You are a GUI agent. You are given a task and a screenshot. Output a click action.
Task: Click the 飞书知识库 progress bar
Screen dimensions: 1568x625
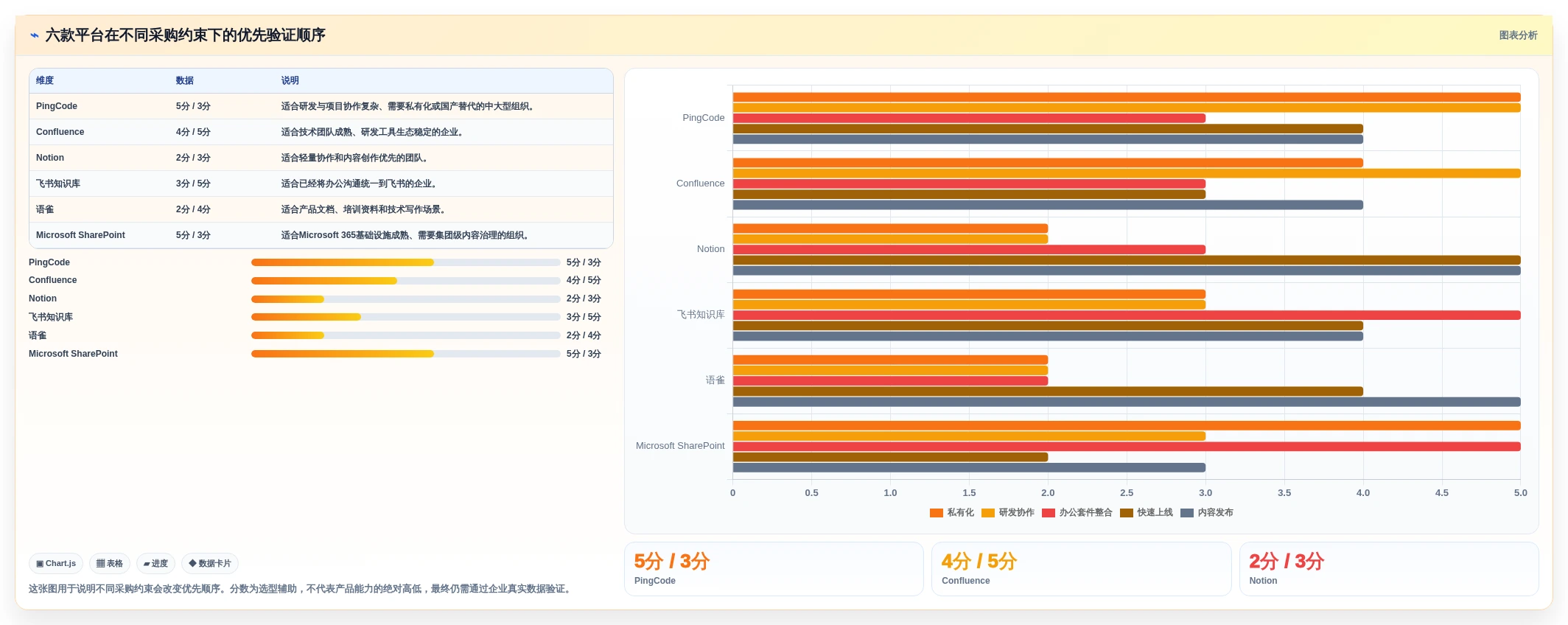(x=405, y=317)
